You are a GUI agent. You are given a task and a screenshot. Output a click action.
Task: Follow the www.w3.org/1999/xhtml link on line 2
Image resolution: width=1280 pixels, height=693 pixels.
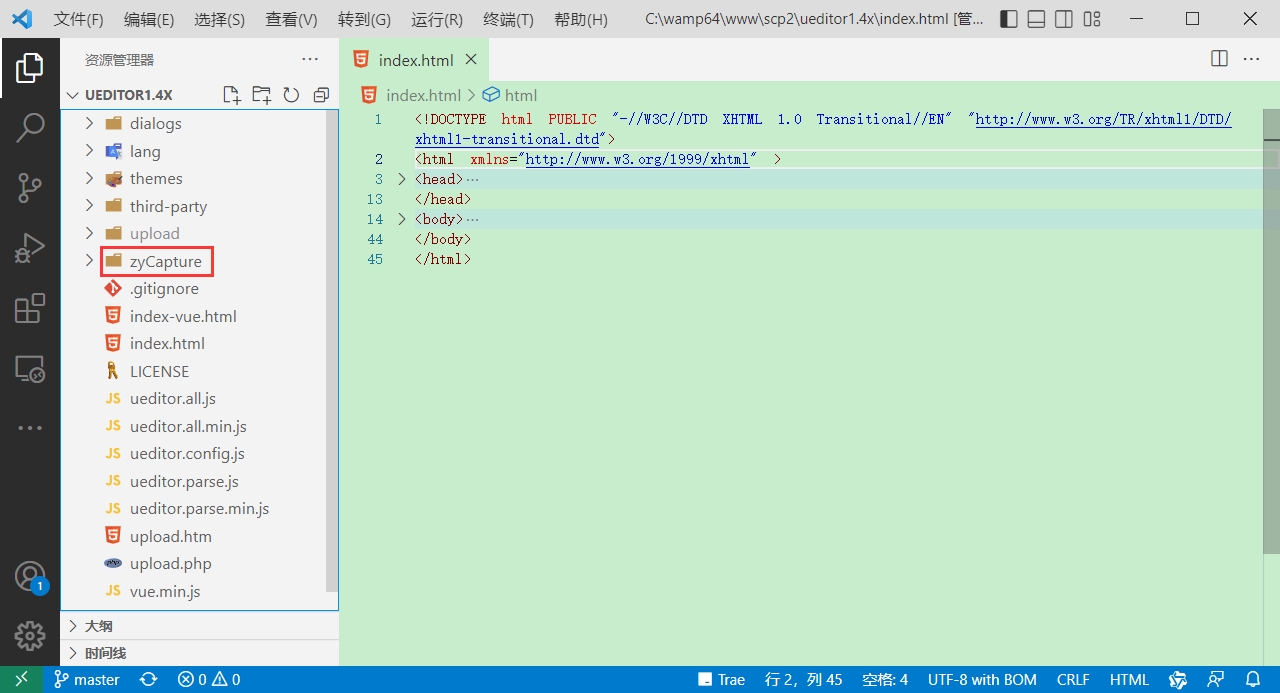click(637, 159)
